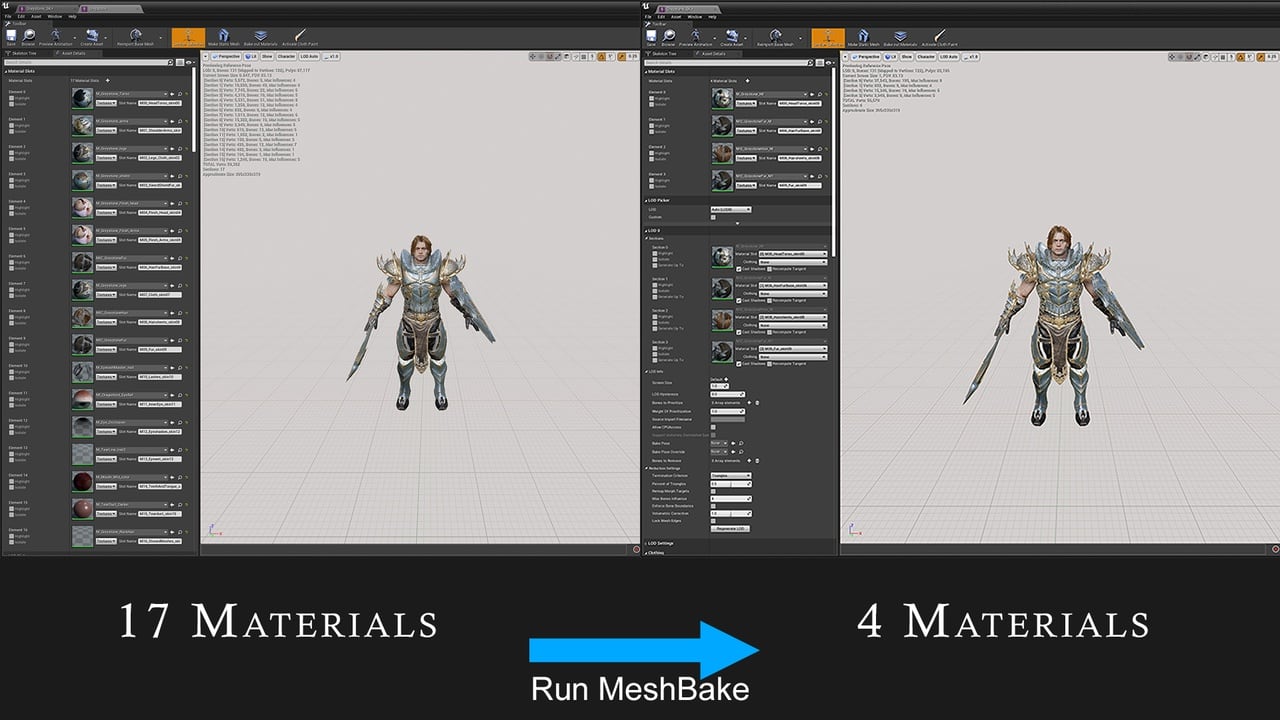
Task: Toggle Custom checkbox under LOD Picker
Action: 713,217
